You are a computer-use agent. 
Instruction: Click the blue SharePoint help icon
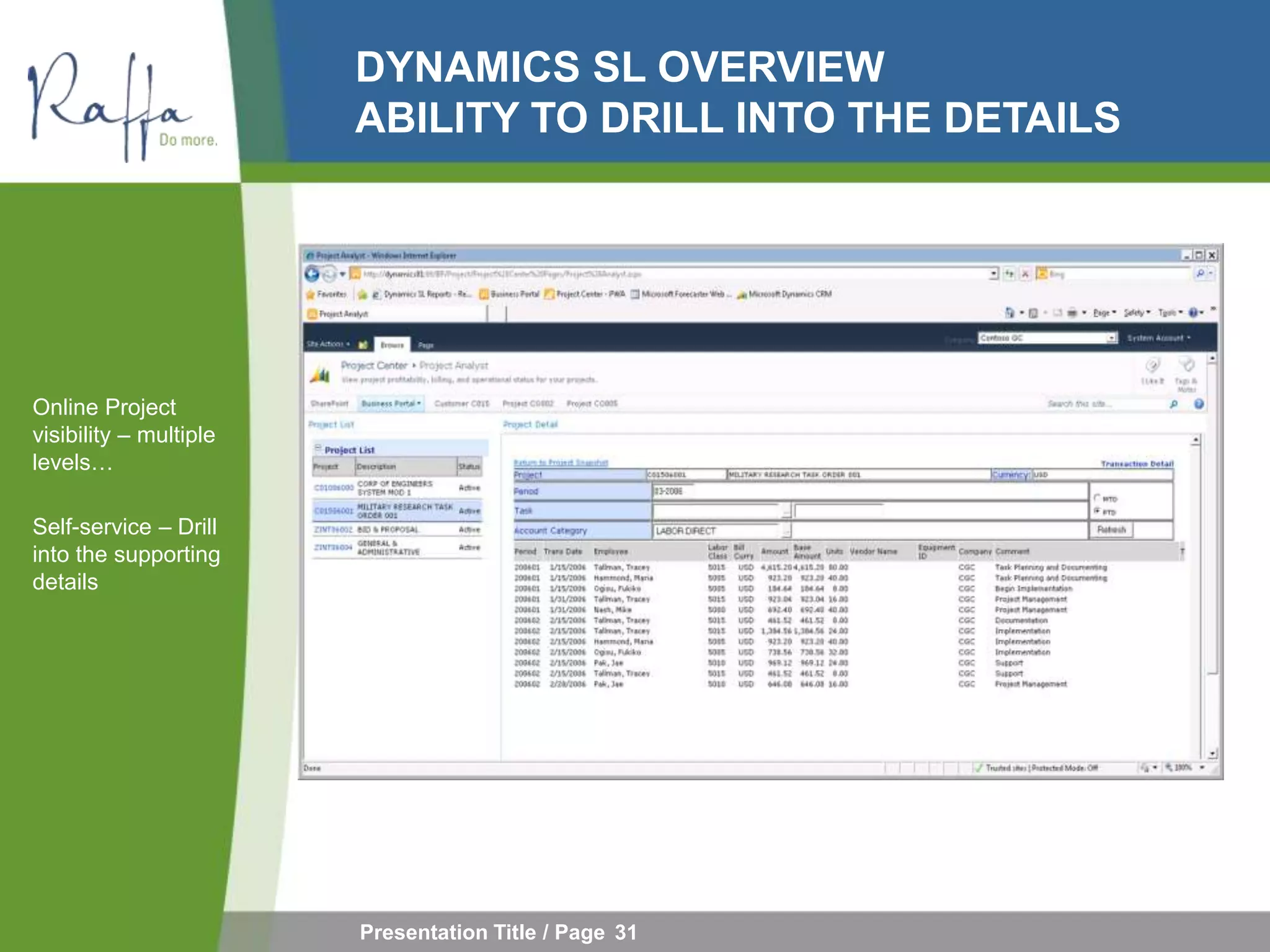click(1199, 404)
